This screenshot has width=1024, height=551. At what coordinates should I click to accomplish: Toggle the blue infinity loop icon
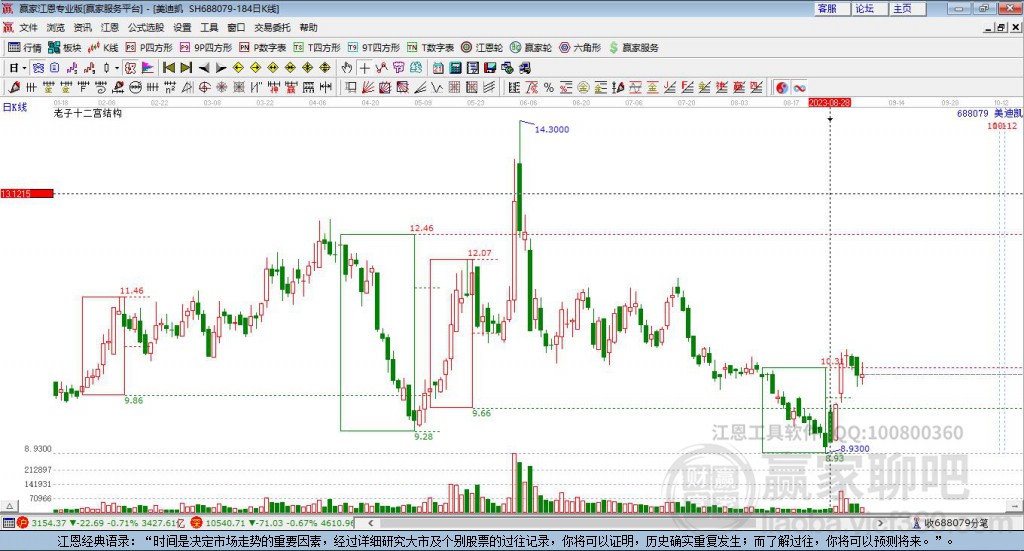point(799,87)
